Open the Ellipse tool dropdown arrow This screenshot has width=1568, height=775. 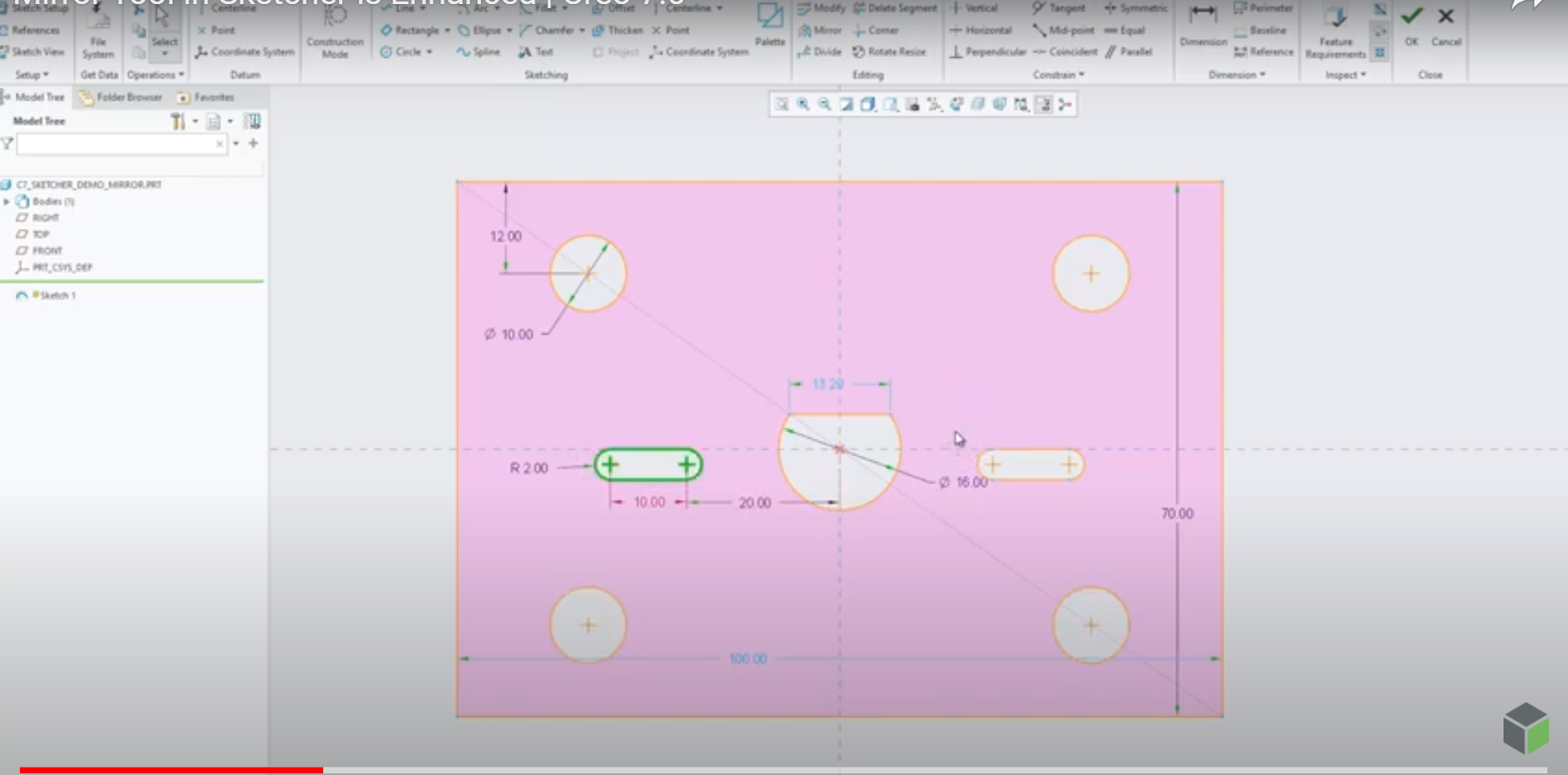coord(508,30)
